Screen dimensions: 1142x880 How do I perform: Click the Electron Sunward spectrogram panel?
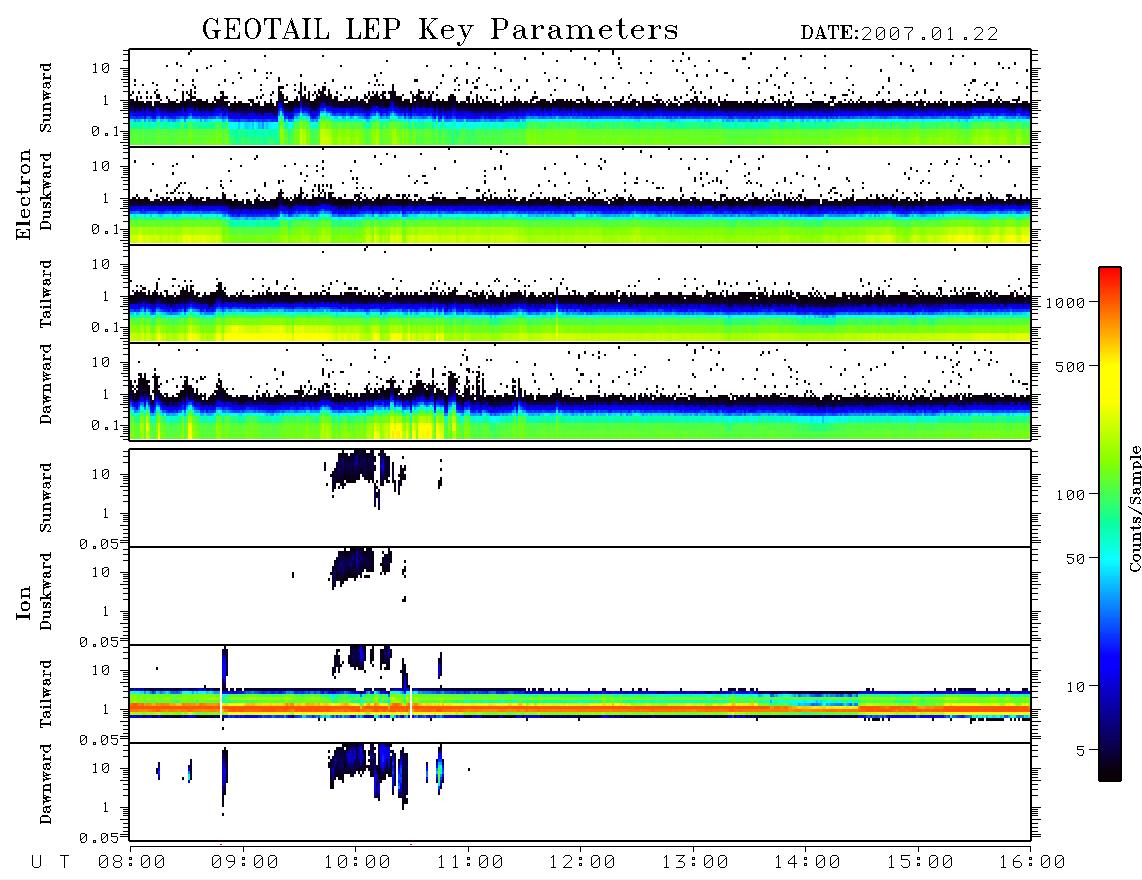coord(580,98)
